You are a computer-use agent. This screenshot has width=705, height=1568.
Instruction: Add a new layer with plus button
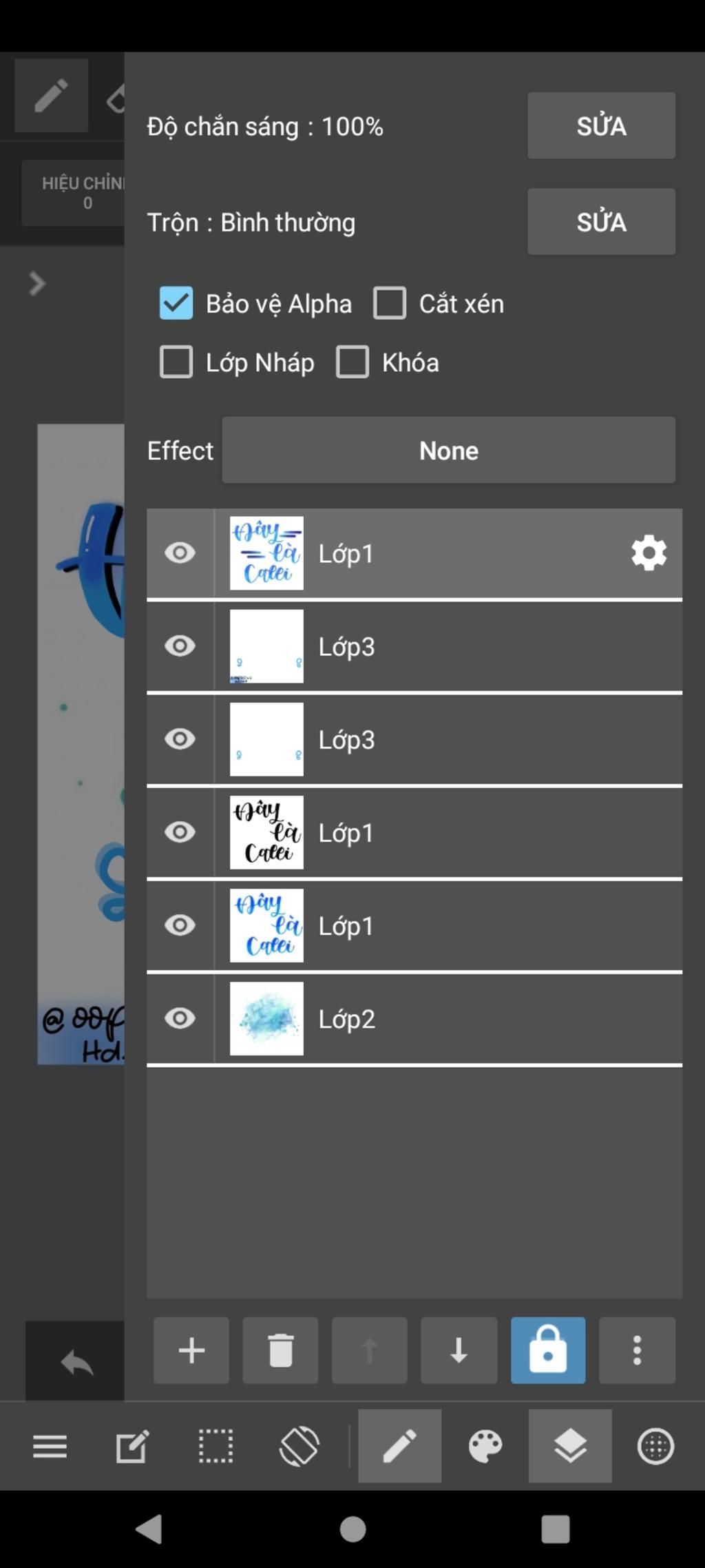tap(191, 1350)
